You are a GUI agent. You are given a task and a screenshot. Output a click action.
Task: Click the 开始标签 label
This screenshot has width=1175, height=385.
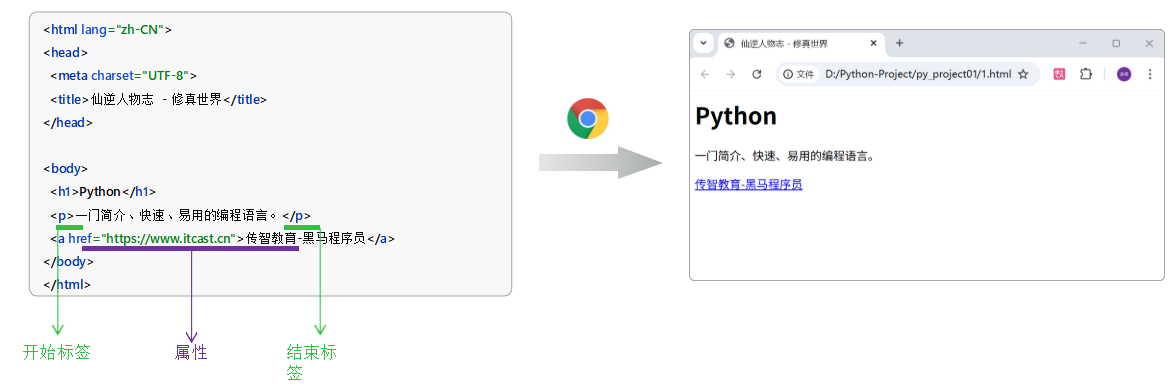(x=57, y=352)
